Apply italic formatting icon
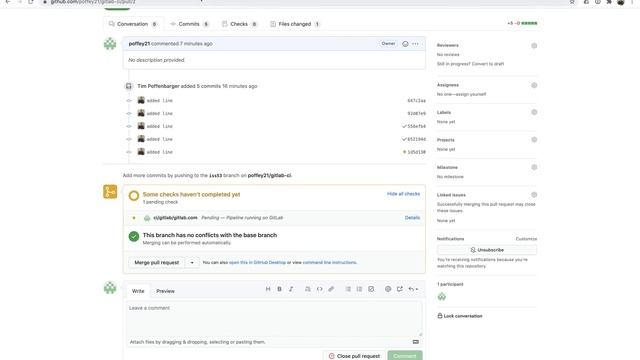This screenshot has width=640, height=360. tap(291, 289)
